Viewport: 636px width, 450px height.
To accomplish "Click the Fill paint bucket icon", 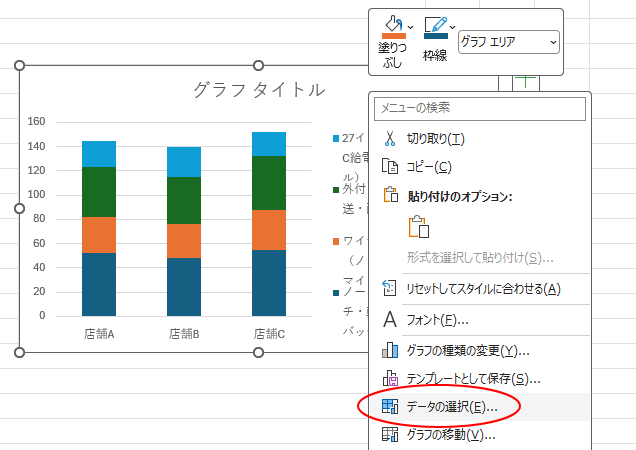I will click(392, 24).
